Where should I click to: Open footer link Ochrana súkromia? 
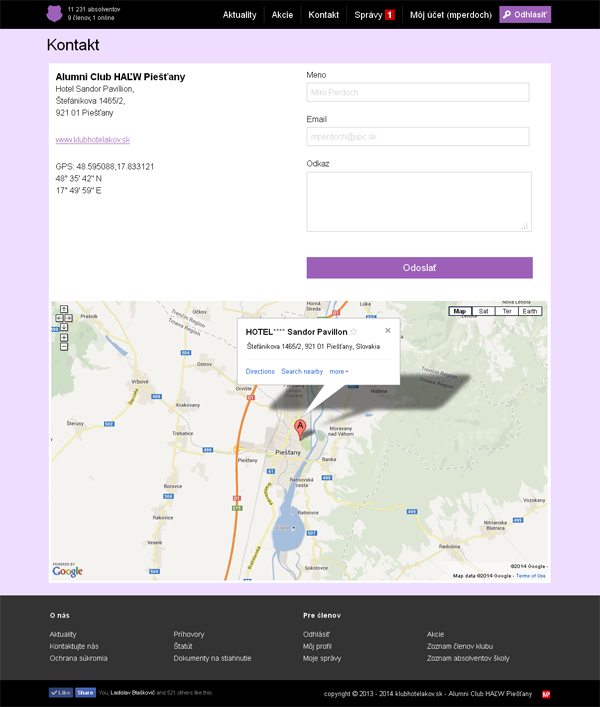click(x=78, y=658)
